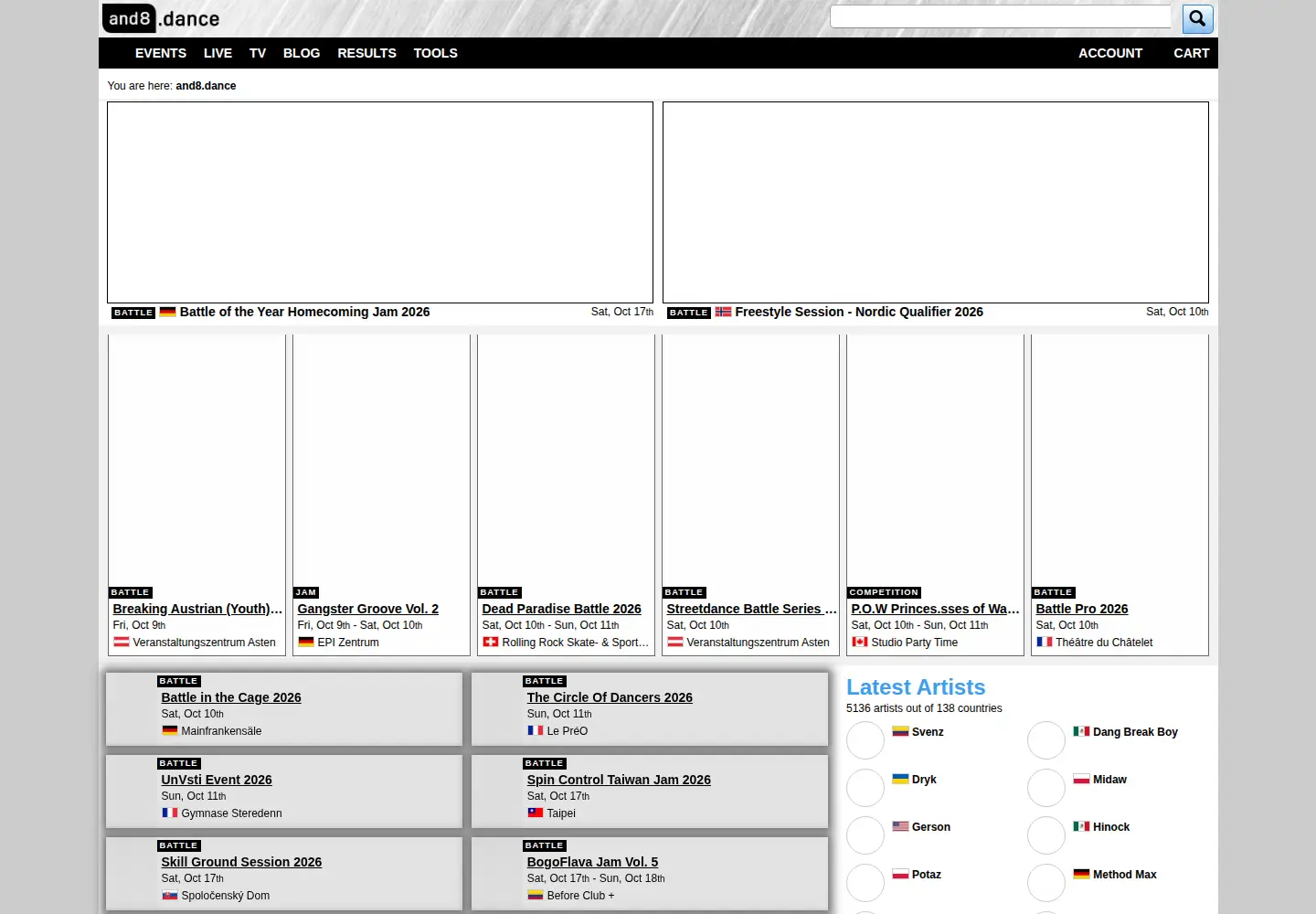Click the German flag beside Method Max
The height and width of the screenshot is (914, 1316).
point(1081,874)
